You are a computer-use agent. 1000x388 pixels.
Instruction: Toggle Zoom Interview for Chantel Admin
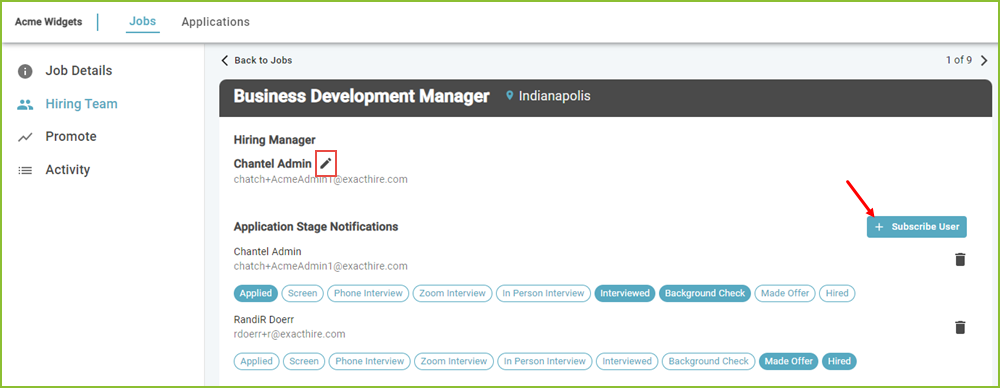click(x=453, y=294)
